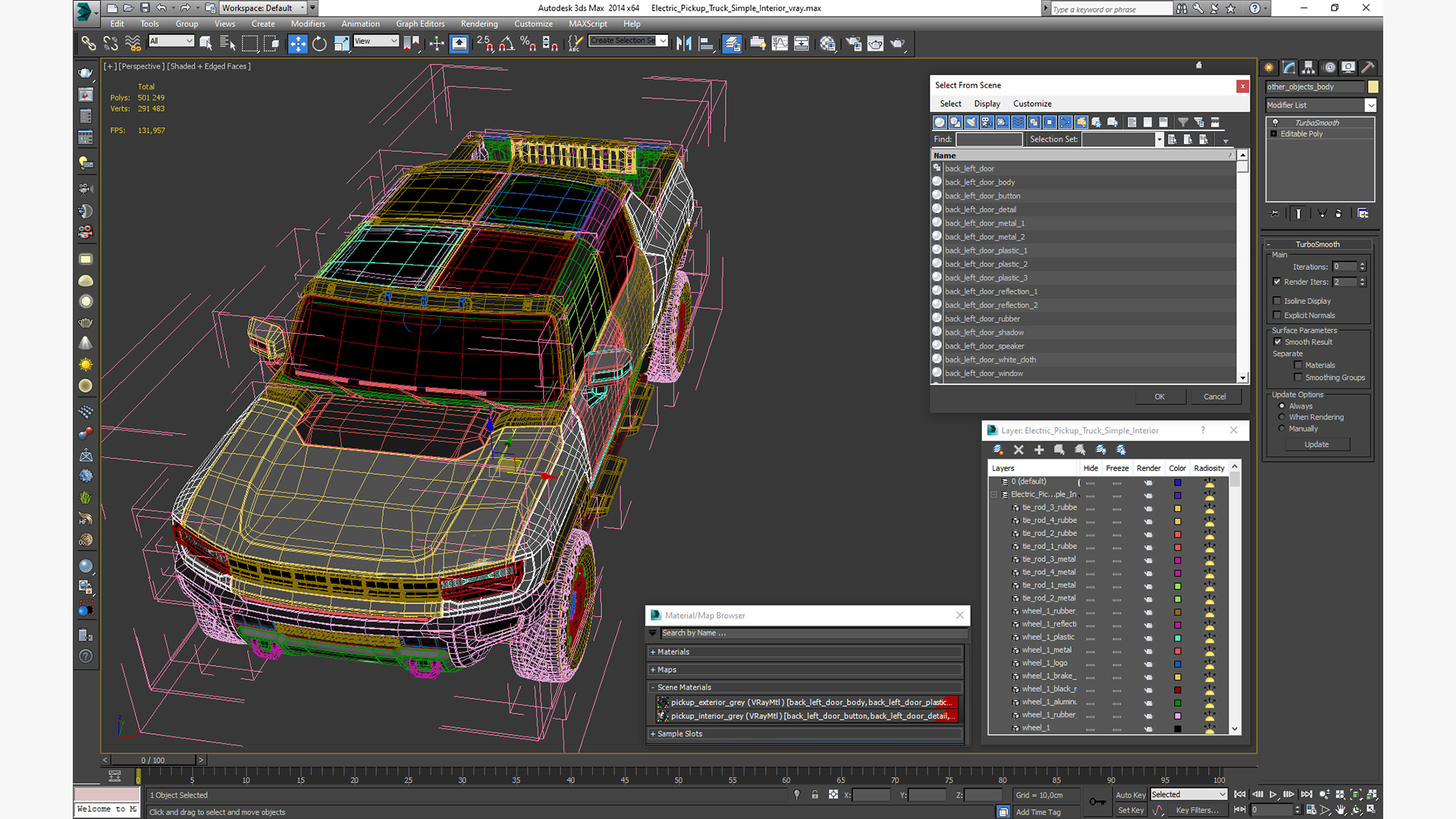Activate the Select and Move tool
The image size is (1456, 819).
tap(298, 43)
